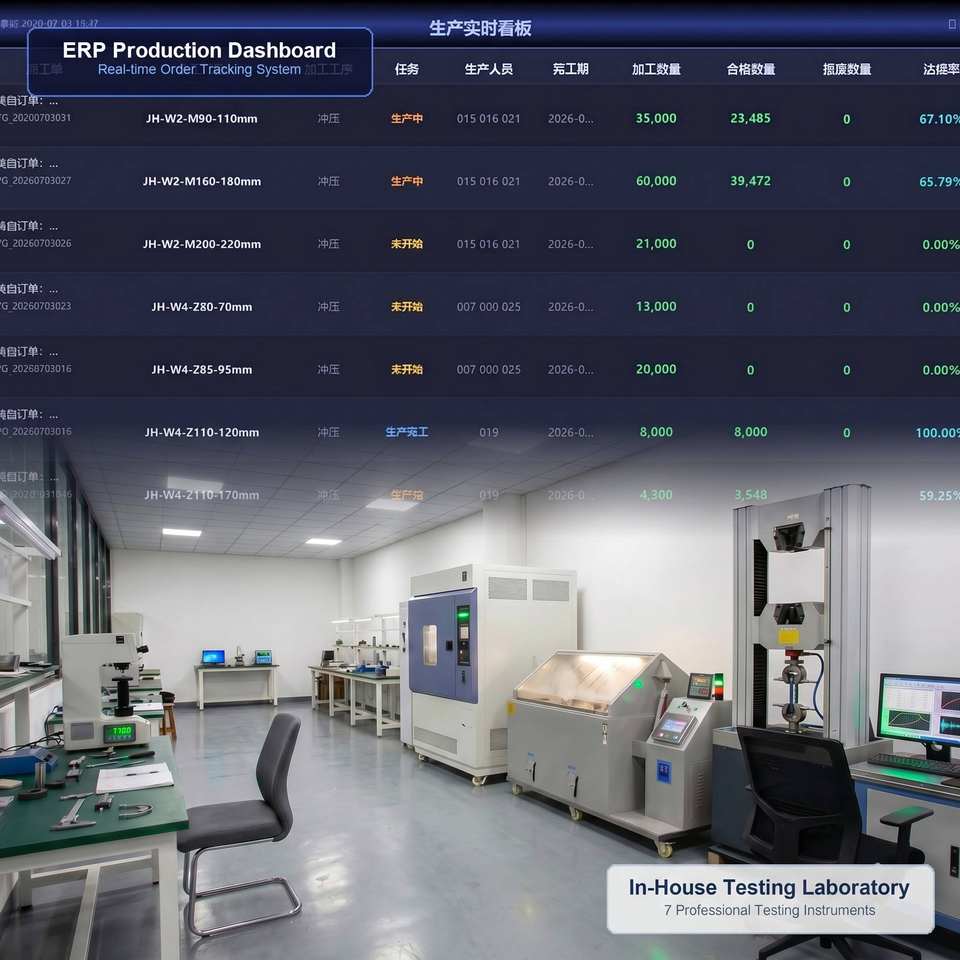
Task: Select product JH-W4-Z110-120mm
Action: point(201,432)
